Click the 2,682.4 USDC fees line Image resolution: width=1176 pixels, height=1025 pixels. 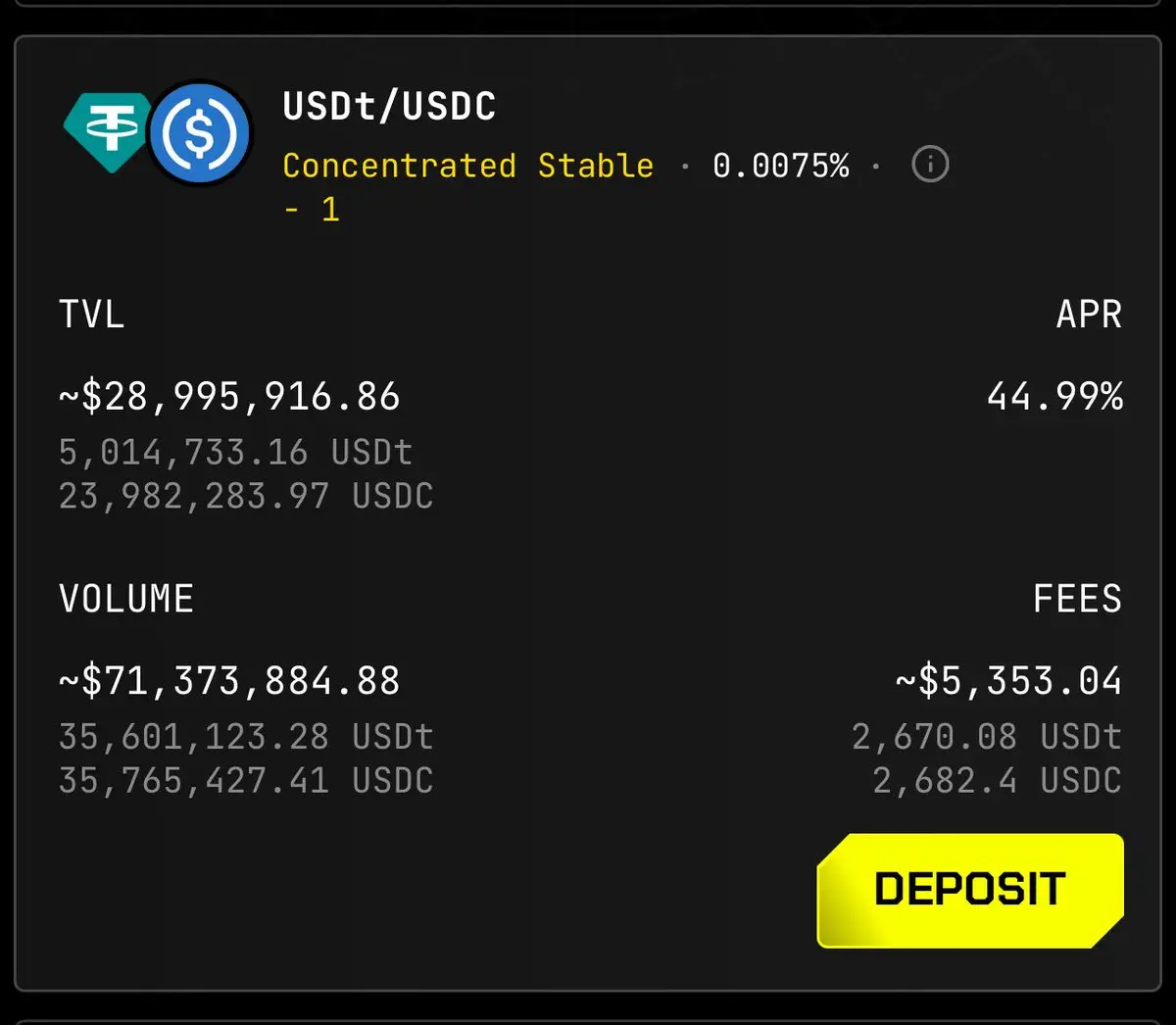tap(998, 780)
